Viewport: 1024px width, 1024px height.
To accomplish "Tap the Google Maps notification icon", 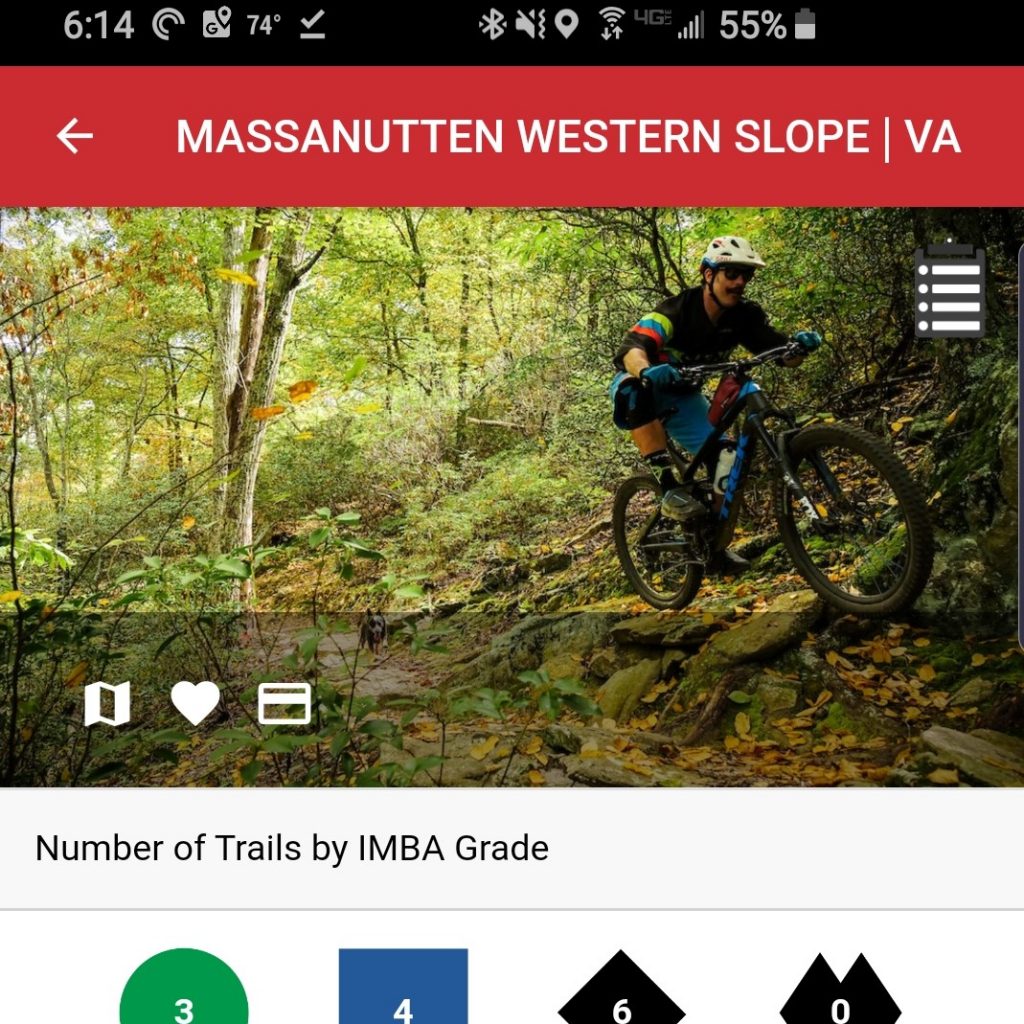I will (217, 24).
